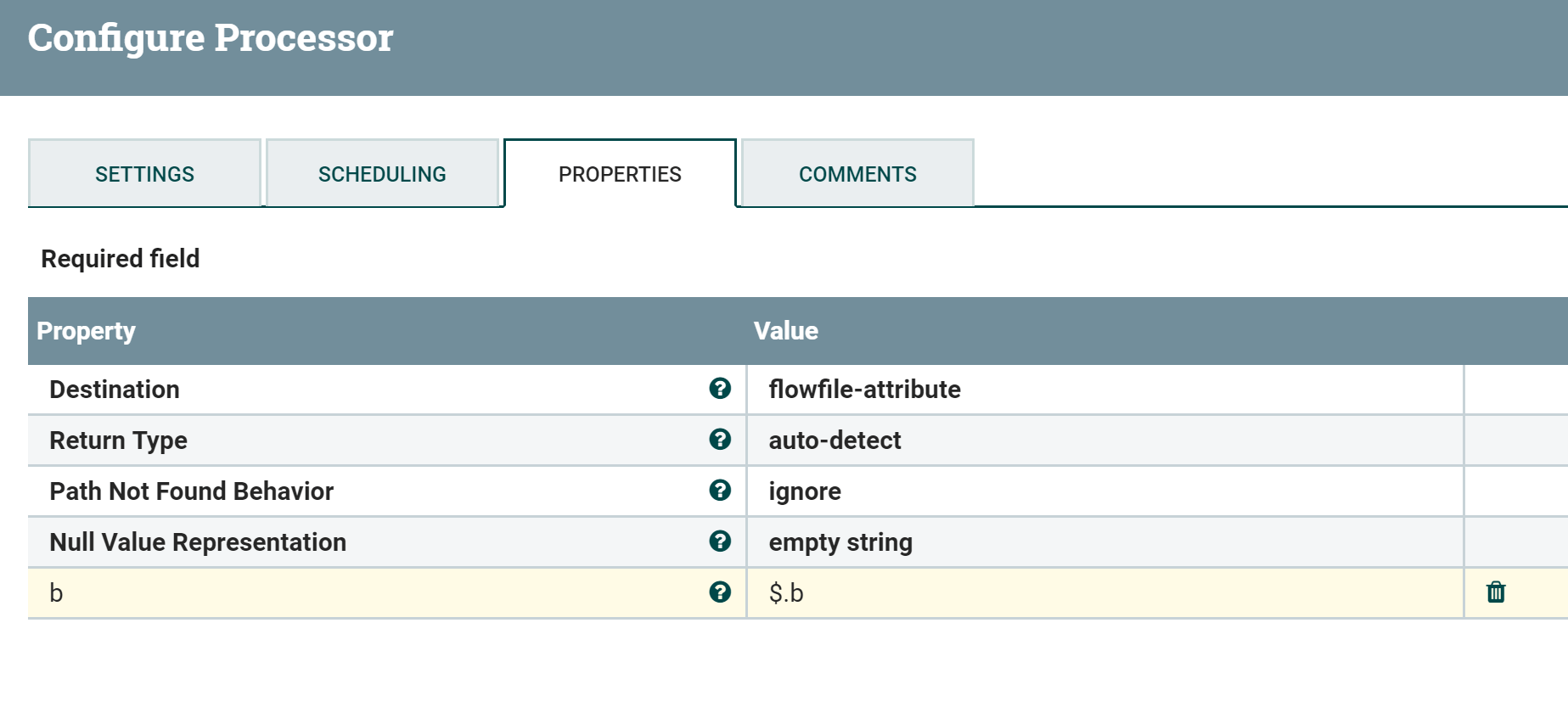Click the help icon for Return Type
This screenshot has width=1568, height=707.
[x=720, y=440]
